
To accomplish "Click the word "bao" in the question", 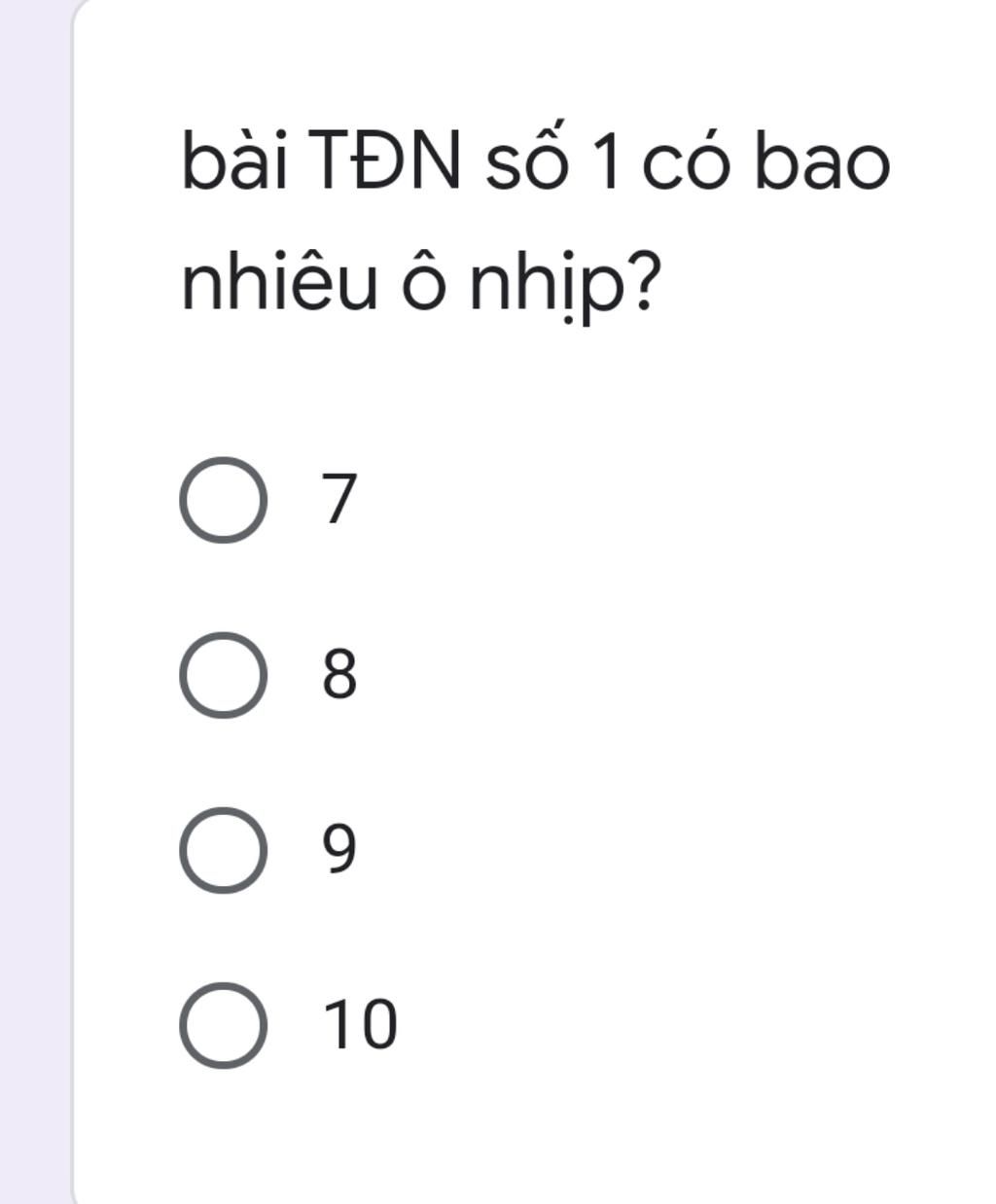I will [x=823, y=162].
